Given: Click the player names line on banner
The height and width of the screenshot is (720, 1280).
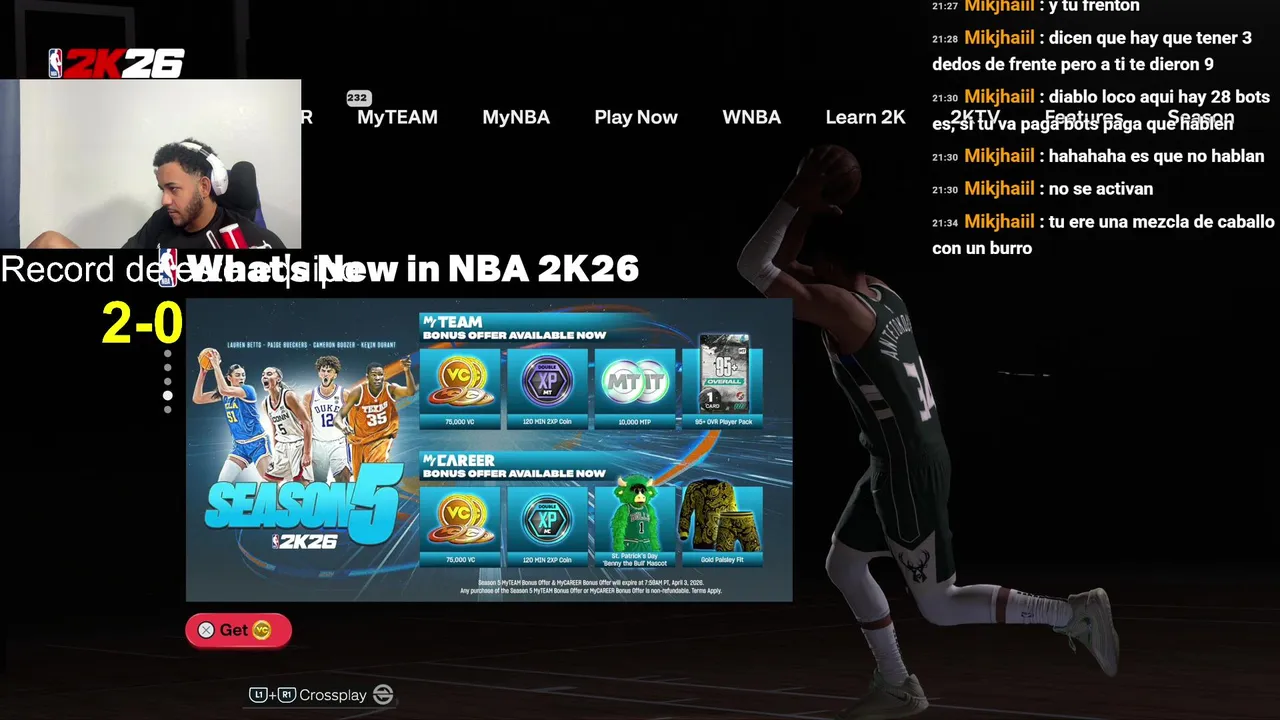Looking at the screenshot, I should coord(311,345).
